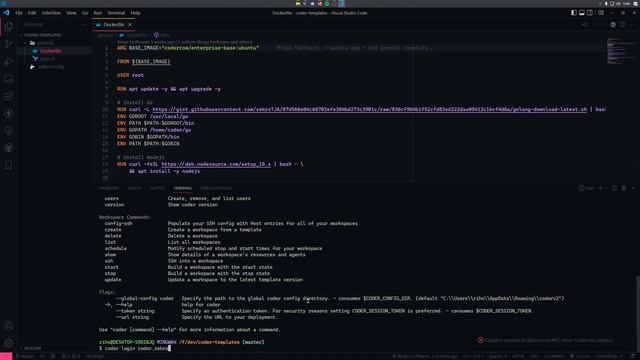The image size is (640, 360).
Task: Open the Accounts icon in activity bar
Action: point(9,326)
